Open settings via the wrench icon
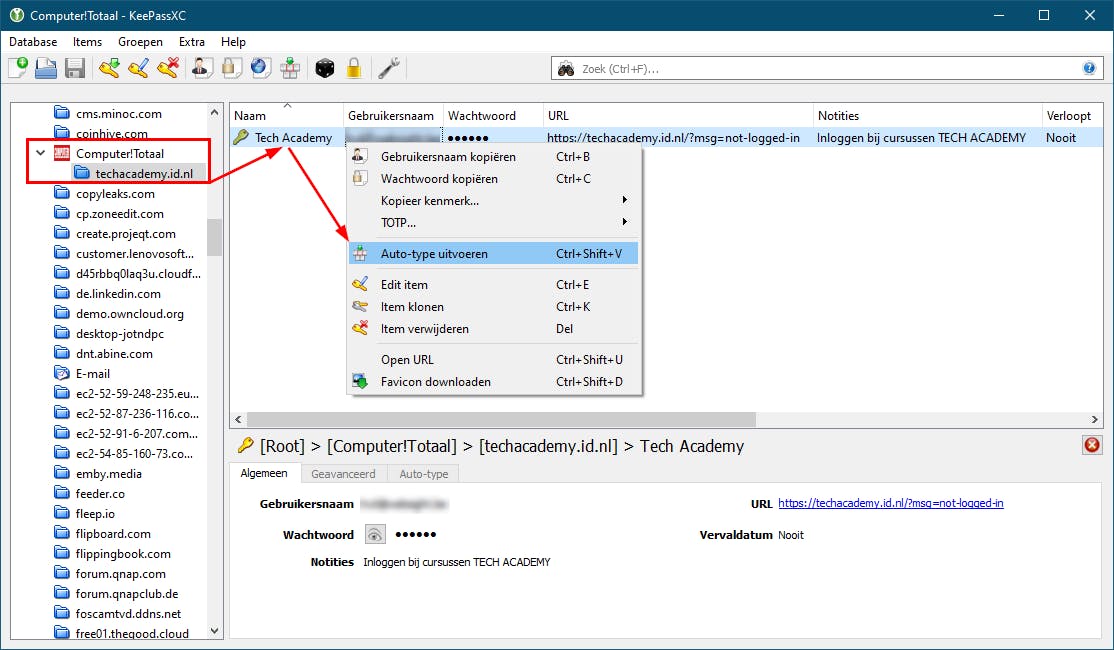The width and height of the screenshot is (1114, 650). coord(389,68)
